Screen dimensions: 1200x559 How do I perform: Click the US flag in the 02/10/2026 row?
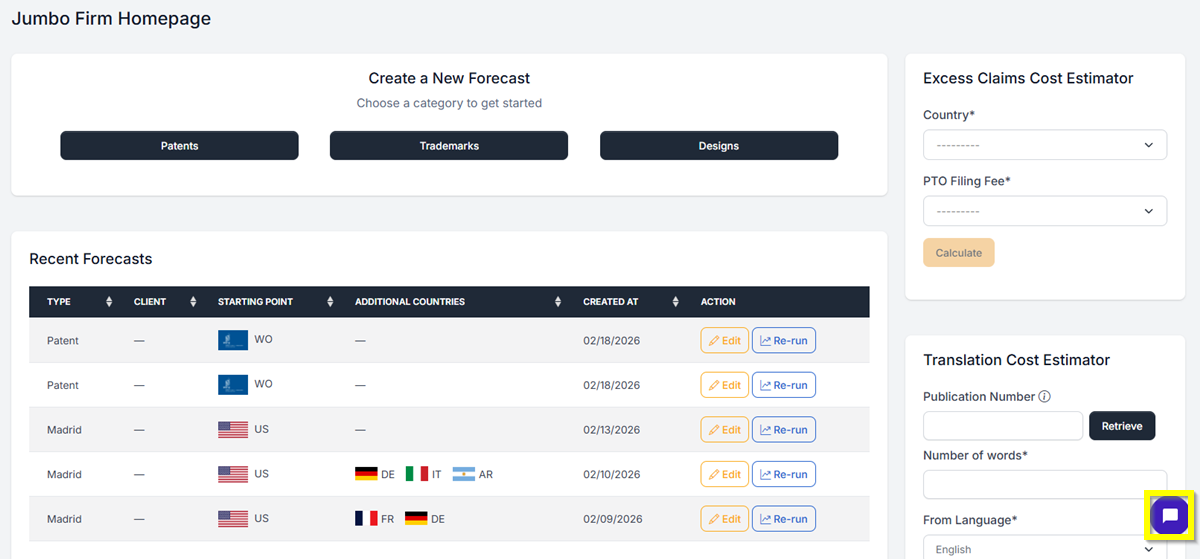(233, 474)
